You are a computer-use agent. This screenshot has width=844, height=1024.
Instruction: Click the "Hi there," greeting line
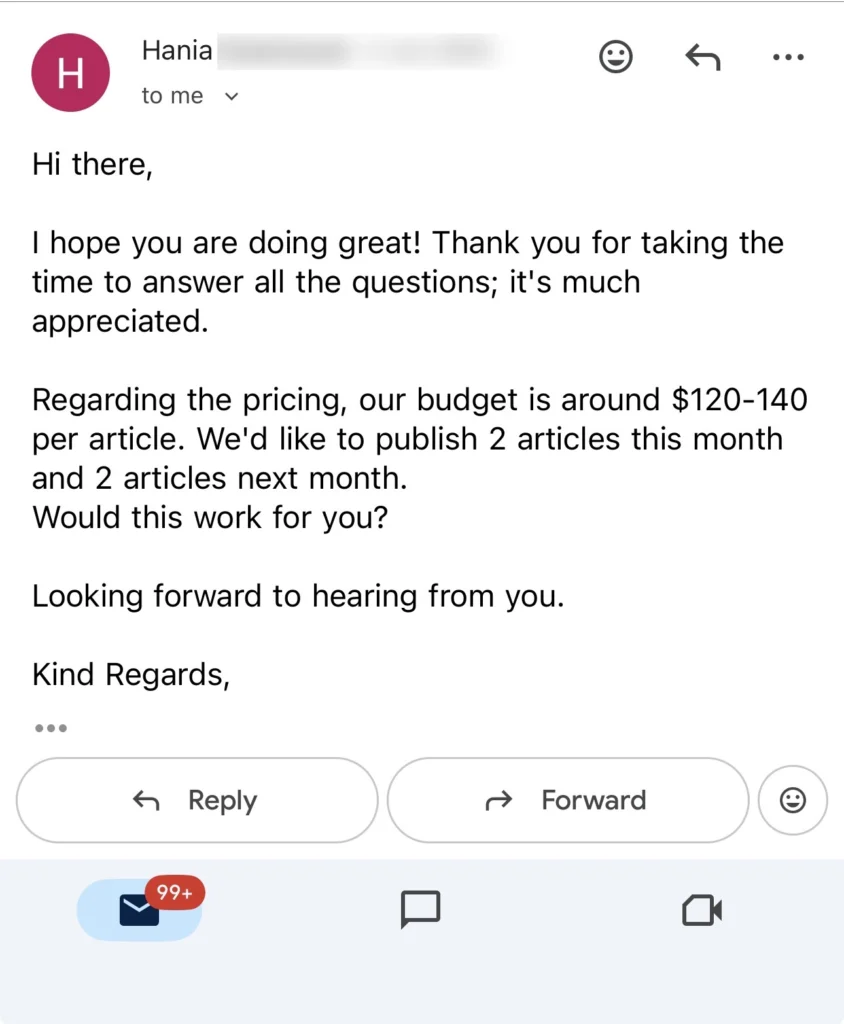tap(92, 164)
